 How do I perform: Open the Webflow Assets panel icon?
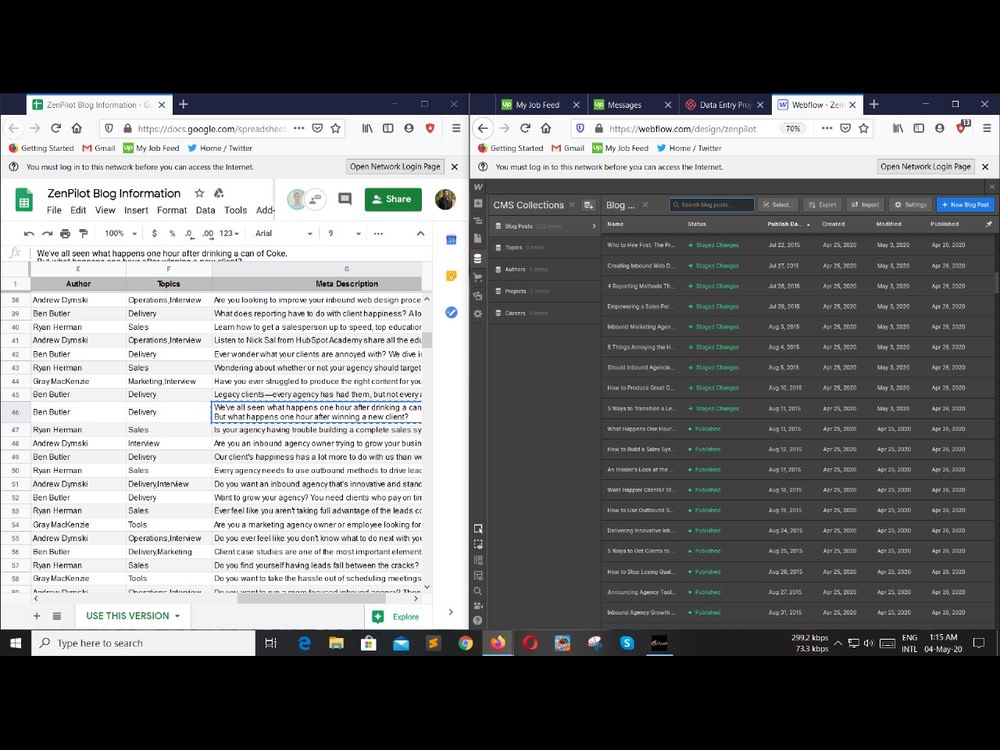click(x=478, y=295)
